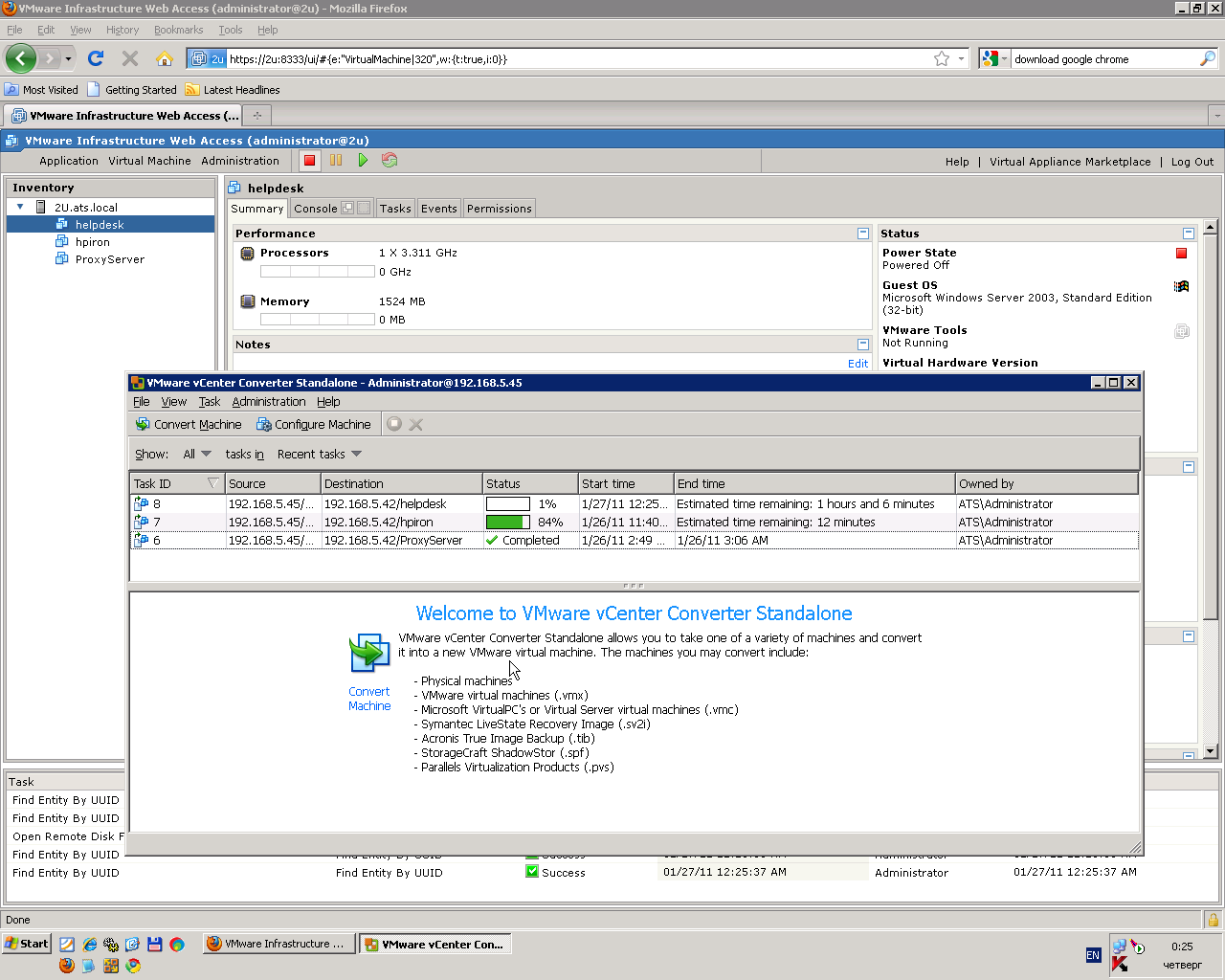The width and height of the screenshot is (1225, 980).
Task: Select ProxyServer in the Inventory tree
Action: pos(110,259)
